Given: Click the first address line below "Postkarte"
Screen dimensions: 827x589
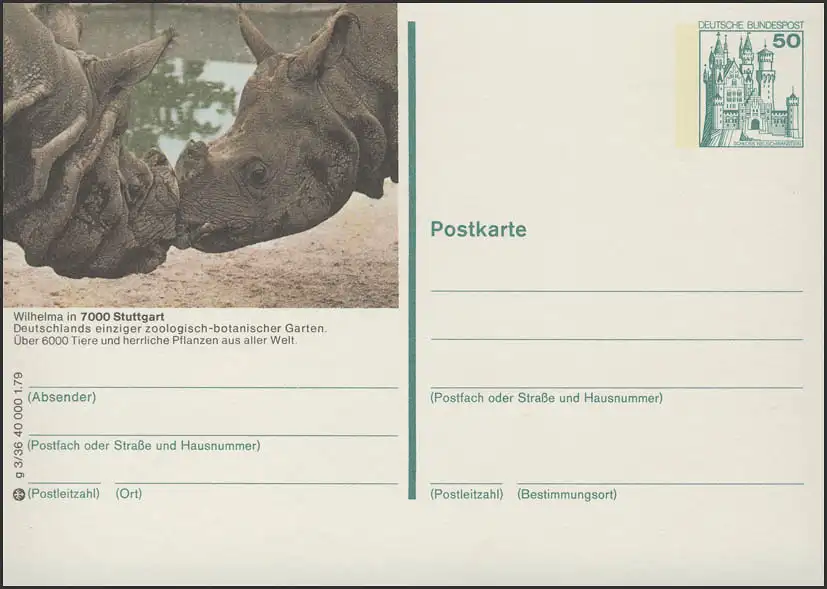Looking at the screenshot, I should pyautogui.click(x=616, y=290).
